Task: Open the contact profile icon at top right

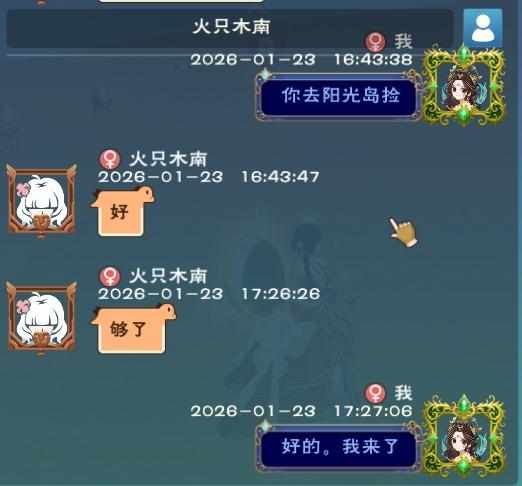Action: click(x=483, y=28)
